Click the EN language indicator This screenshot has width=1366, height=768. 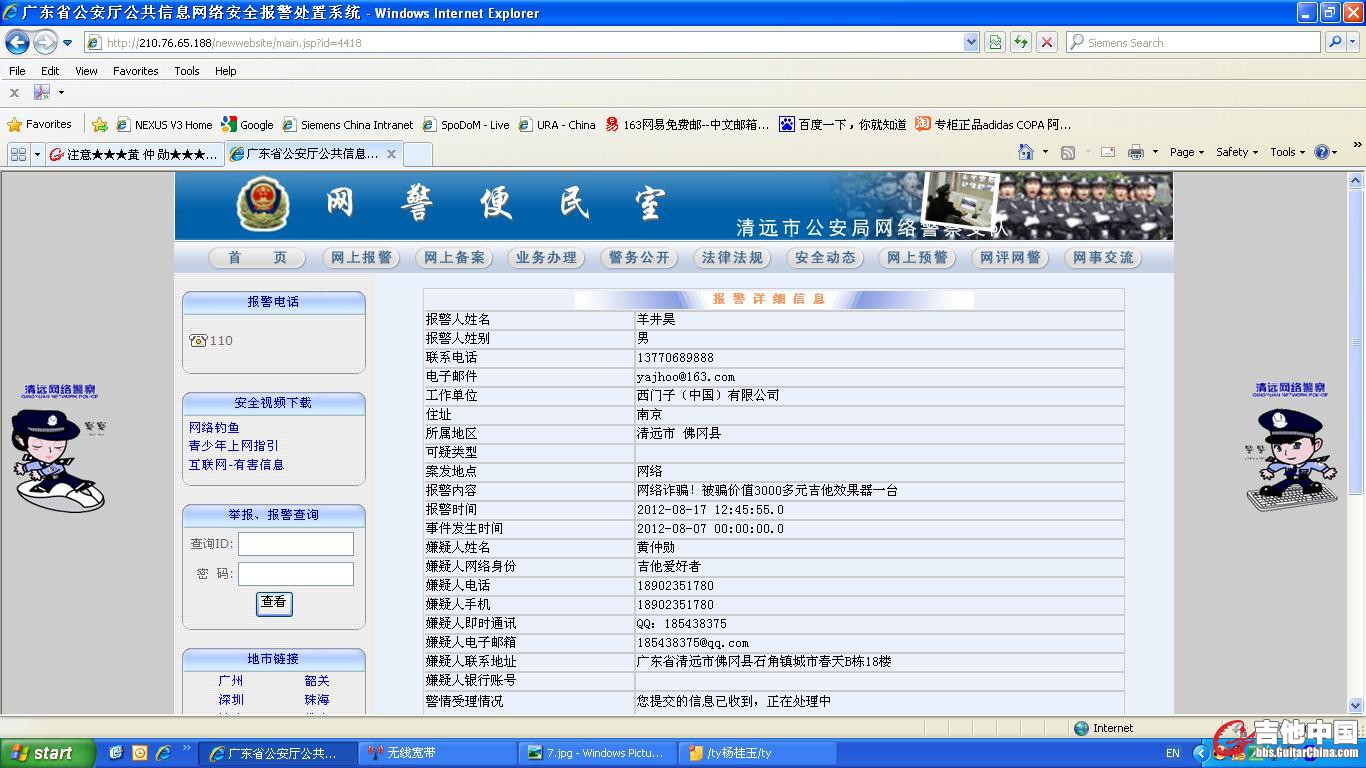(1173, 753)
